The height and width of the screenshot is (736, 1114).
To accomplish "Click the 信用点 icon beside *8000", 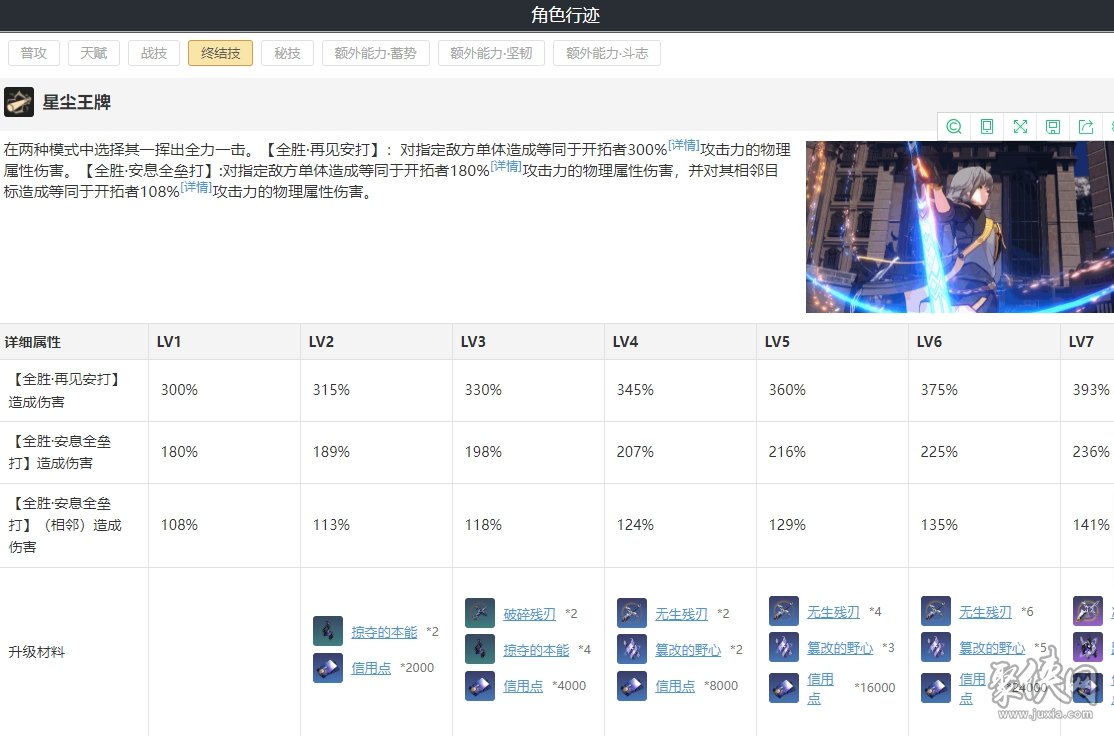I will [x=632, y=686].
